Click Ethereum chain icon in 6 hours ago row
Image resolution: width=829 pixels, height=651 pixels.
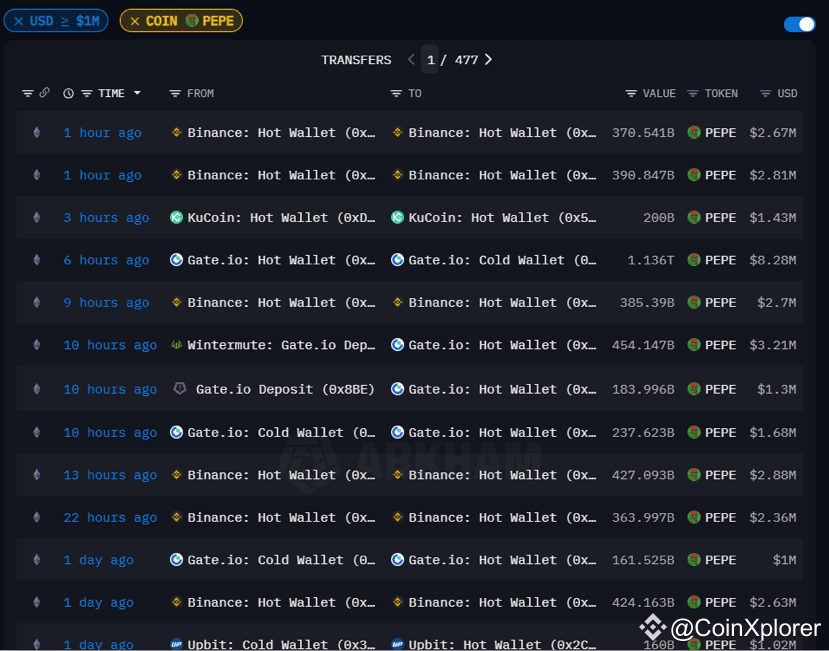pos(36,260)
